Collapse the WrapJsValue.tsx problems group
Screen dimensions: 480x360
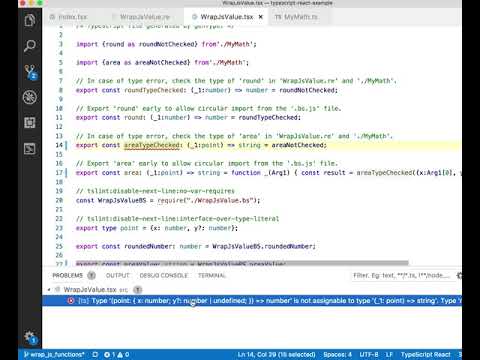pyautogui.click(x=49, y=290)
